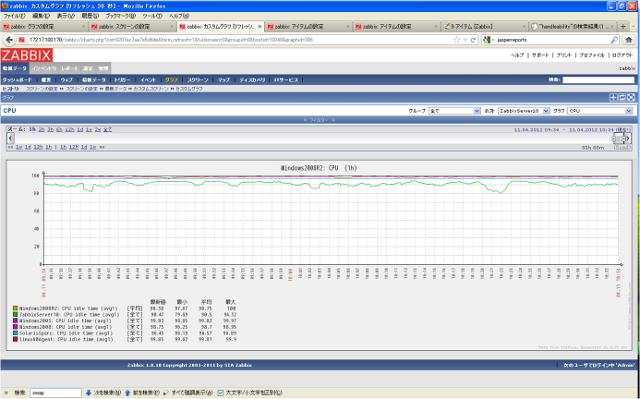Image resolution: width=640 pixels, height=399 pixels.
Task: Click the ZABBIX logo
Action: (27, 55)
